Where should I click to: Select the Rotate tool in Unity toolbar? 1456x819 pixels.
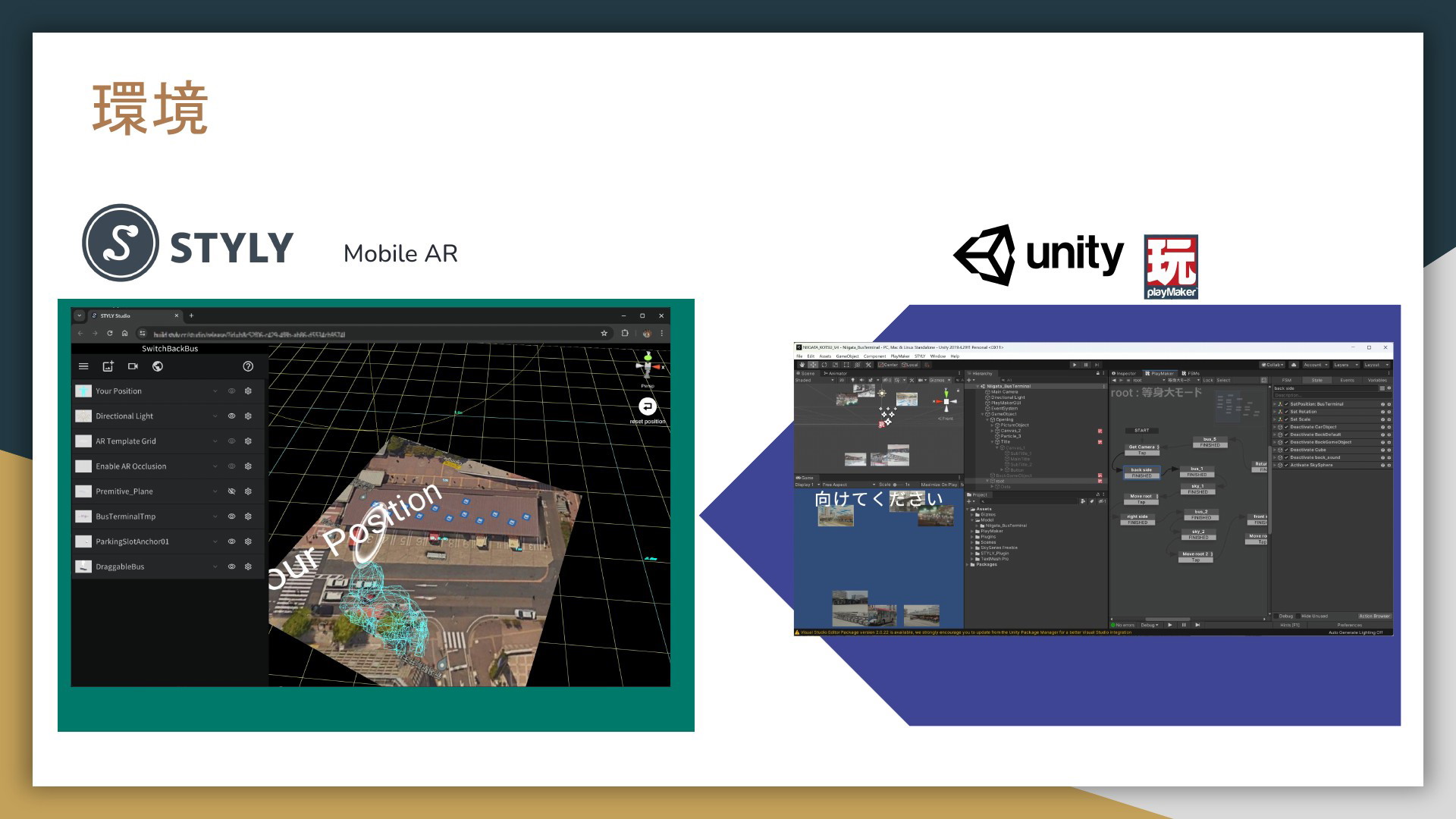[x=824, y=365]
